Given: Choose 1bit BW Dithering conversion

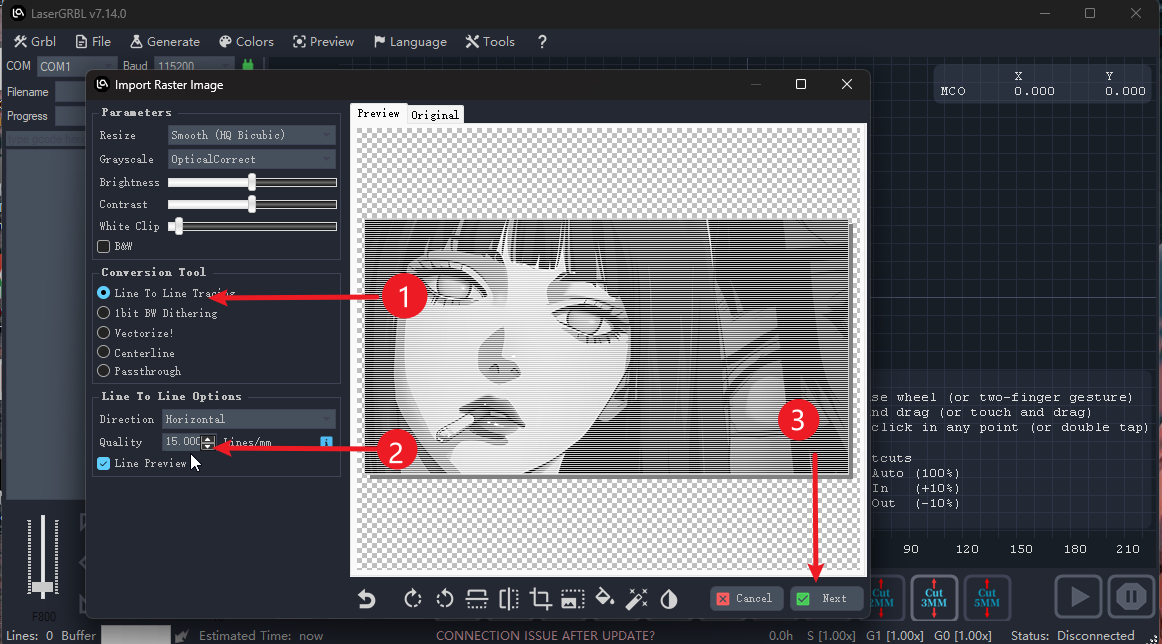Looking at the screenshot, I should tap(104, 313).
